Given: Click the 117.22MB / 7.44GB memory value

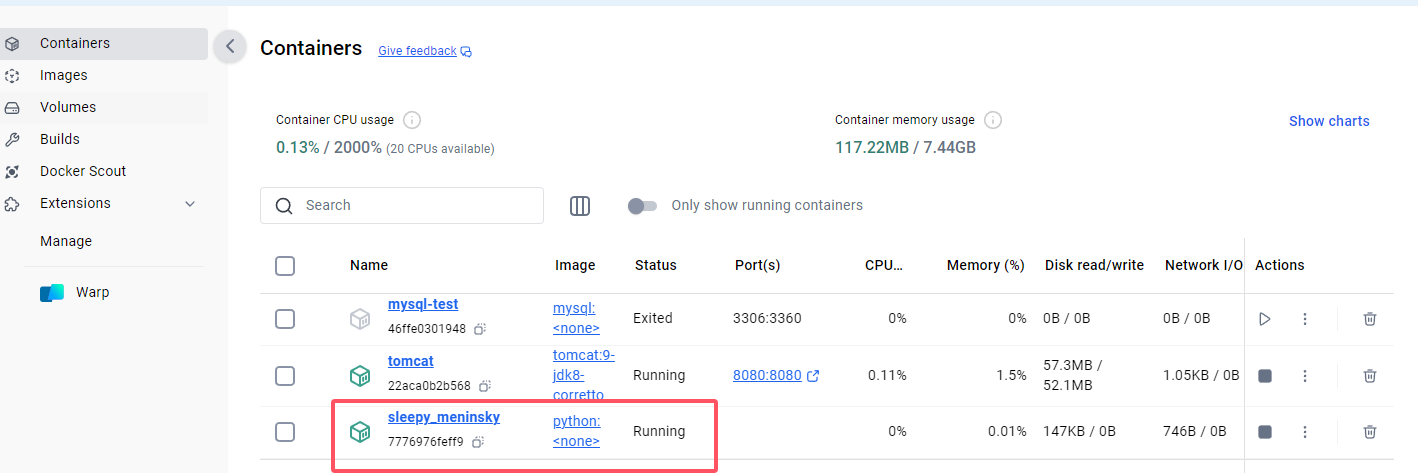Looking at the screenshot, I should point(905,147).
